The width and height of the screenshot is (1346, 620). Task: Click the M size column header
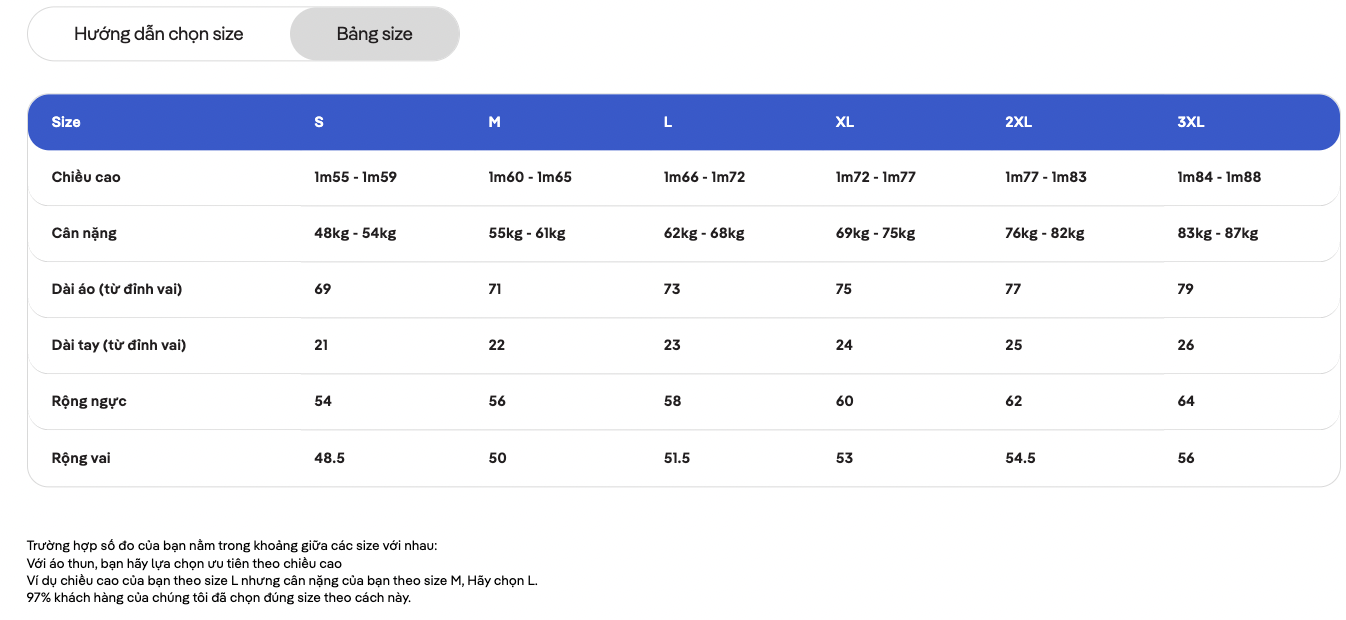click(x=494, y=122)
